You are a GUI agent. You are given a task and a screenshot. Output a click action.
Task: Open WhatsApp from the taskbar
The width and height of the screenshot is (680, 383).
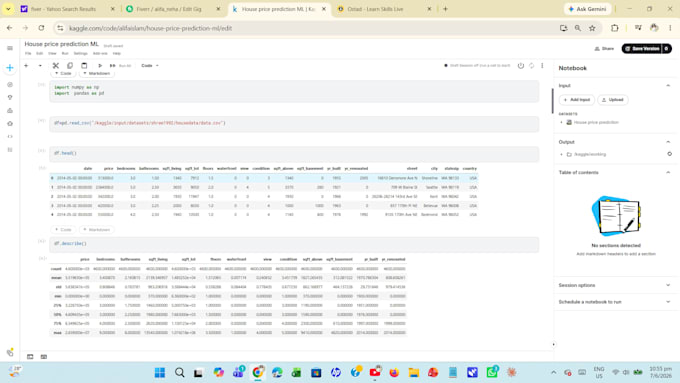point(492,373)
